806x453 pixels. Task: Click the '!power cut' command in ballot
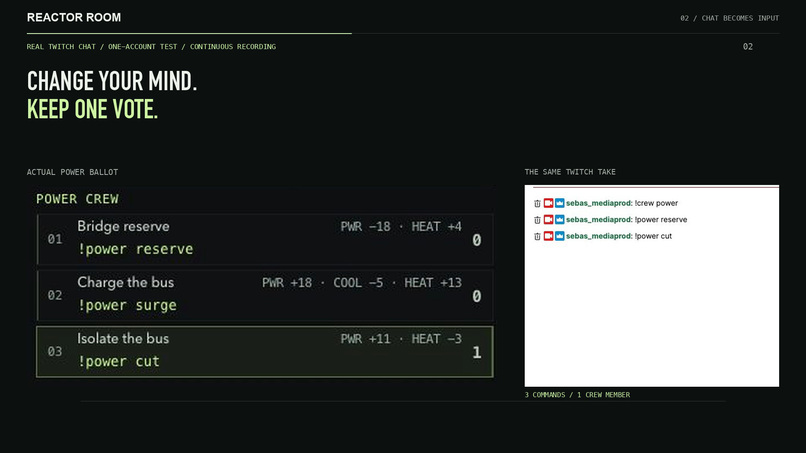pyautogui.click(x=118, y=361)
